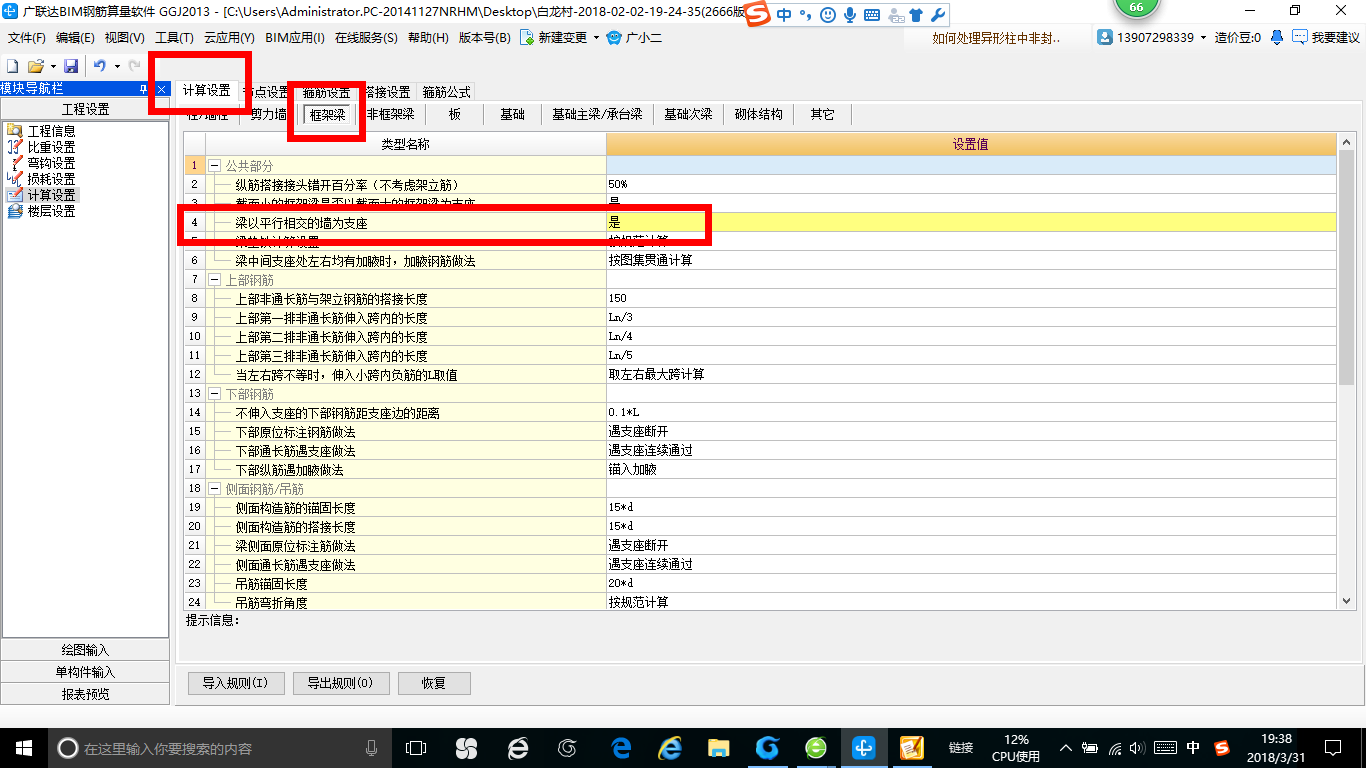Click the 导入规则(I) button
The image size is (1366, 768).
pos(235,684)
